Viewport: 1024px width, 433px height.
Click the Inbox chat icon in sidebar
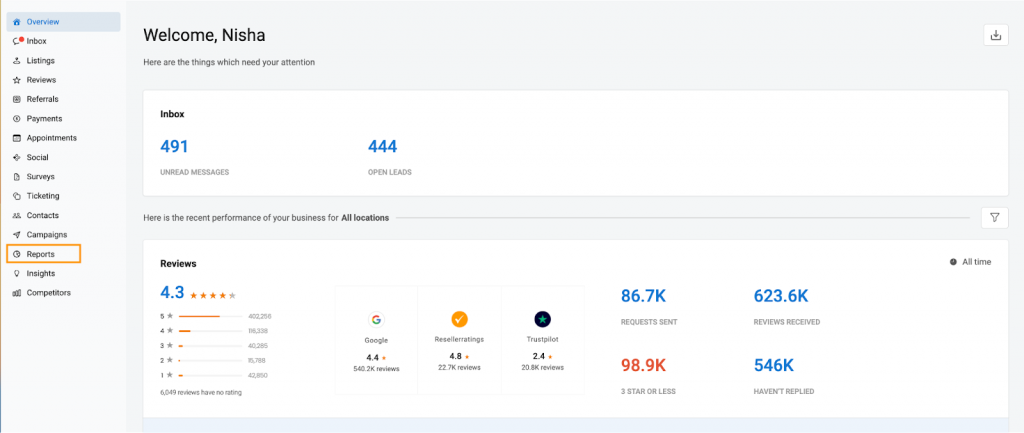17,41
